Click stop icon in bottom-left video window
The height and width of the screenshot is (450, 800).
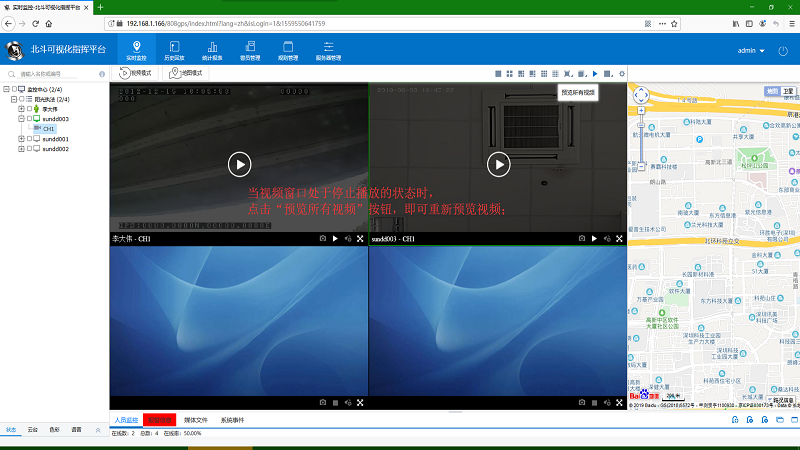tap(335, 403)
